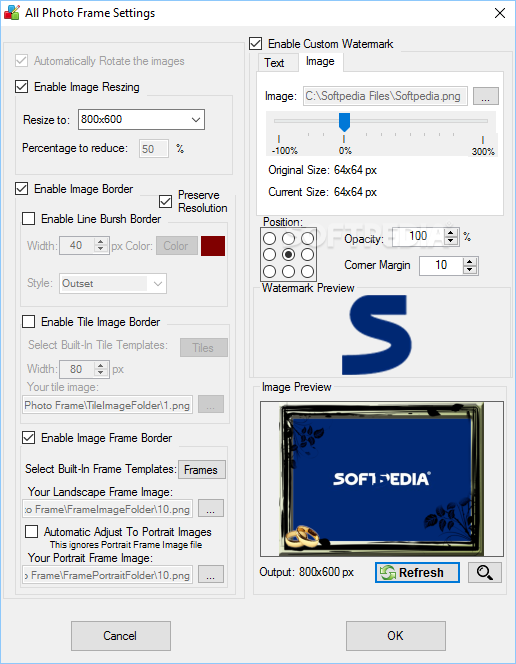Increase tile border Width spinner
The height and width of the screenshot is (664, 516).
(100, 365)
